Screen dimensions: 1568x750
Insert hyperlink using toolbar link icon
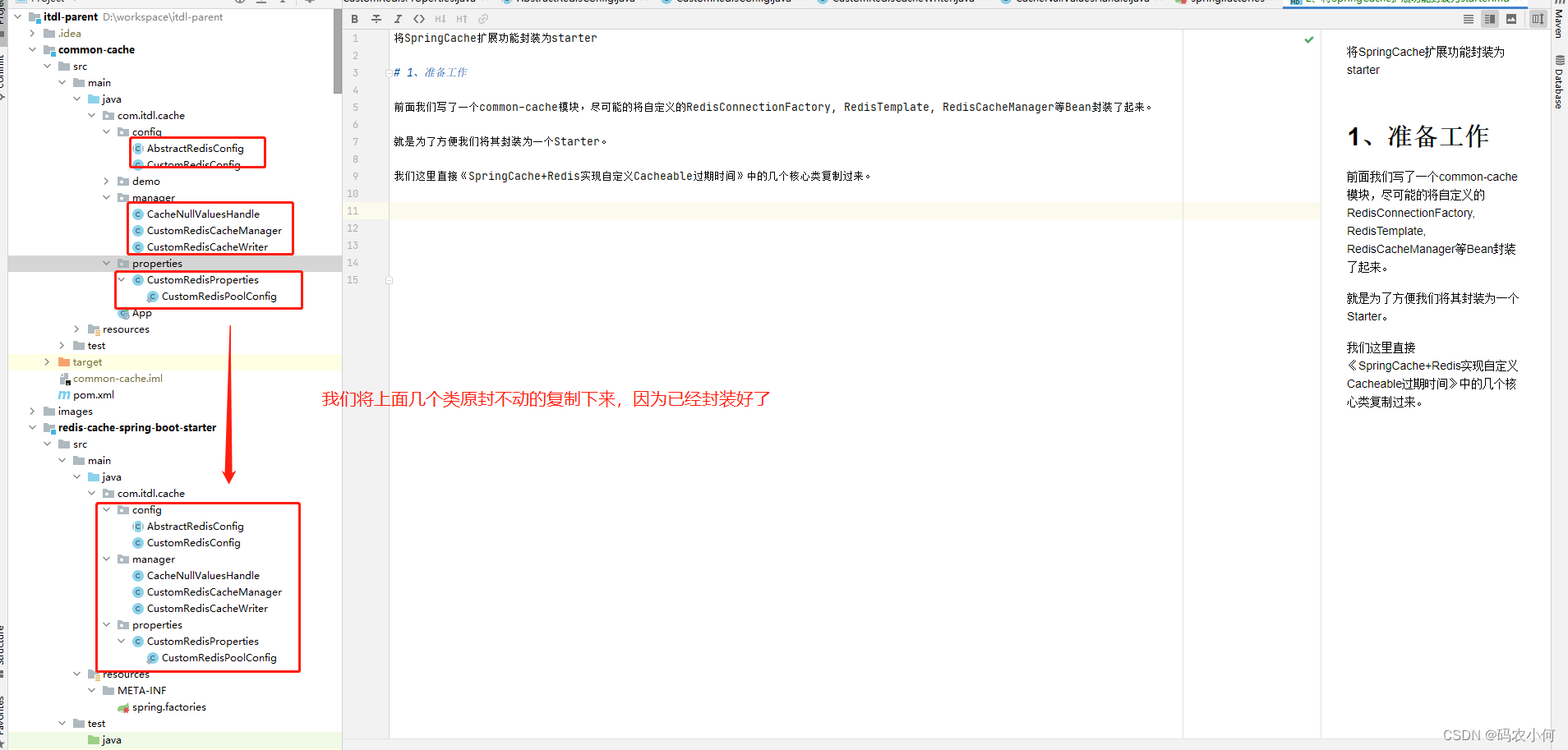483,19
